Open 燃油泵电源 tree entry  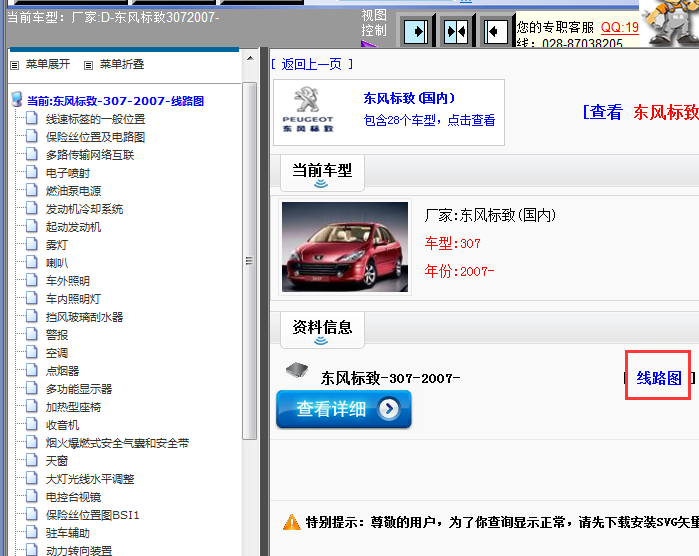pyautogui.click(x=74, y=191)
